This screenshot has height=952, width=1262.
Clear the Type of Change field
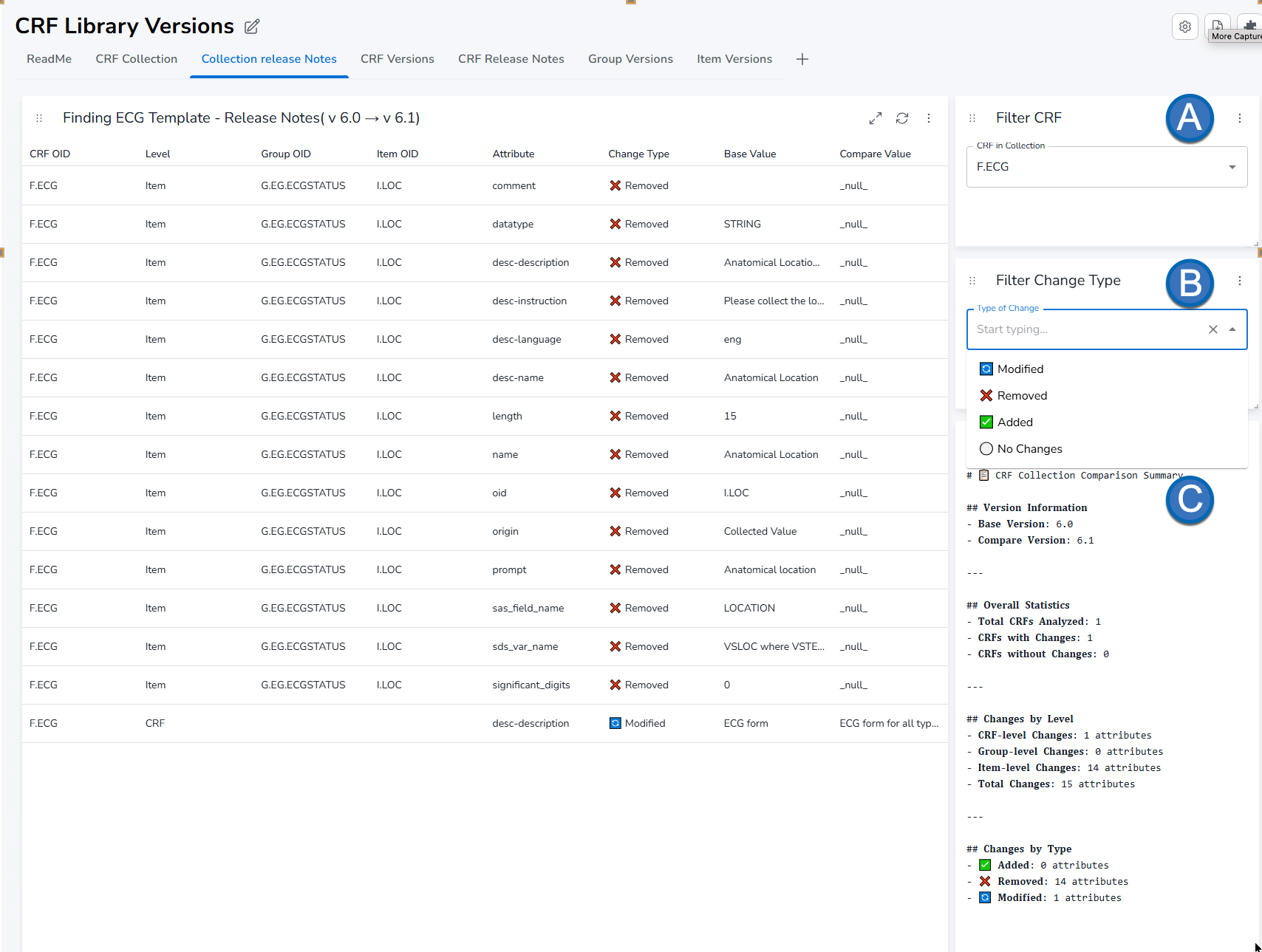pos(1213,329)
